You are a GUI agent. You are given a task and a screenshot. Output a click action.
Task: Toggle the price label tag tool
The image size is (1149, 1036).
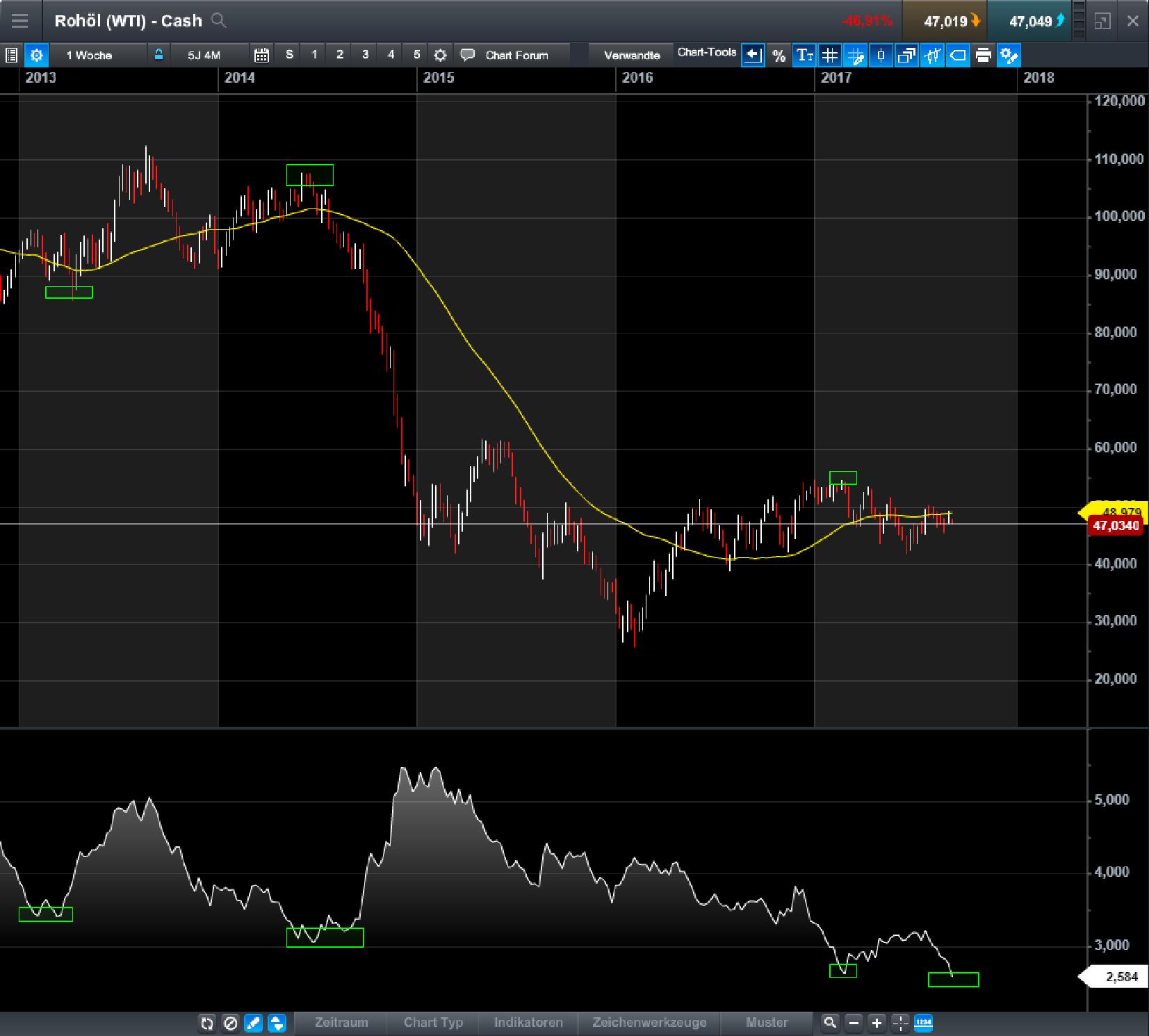pyautogui.click(x=958, y=55)
